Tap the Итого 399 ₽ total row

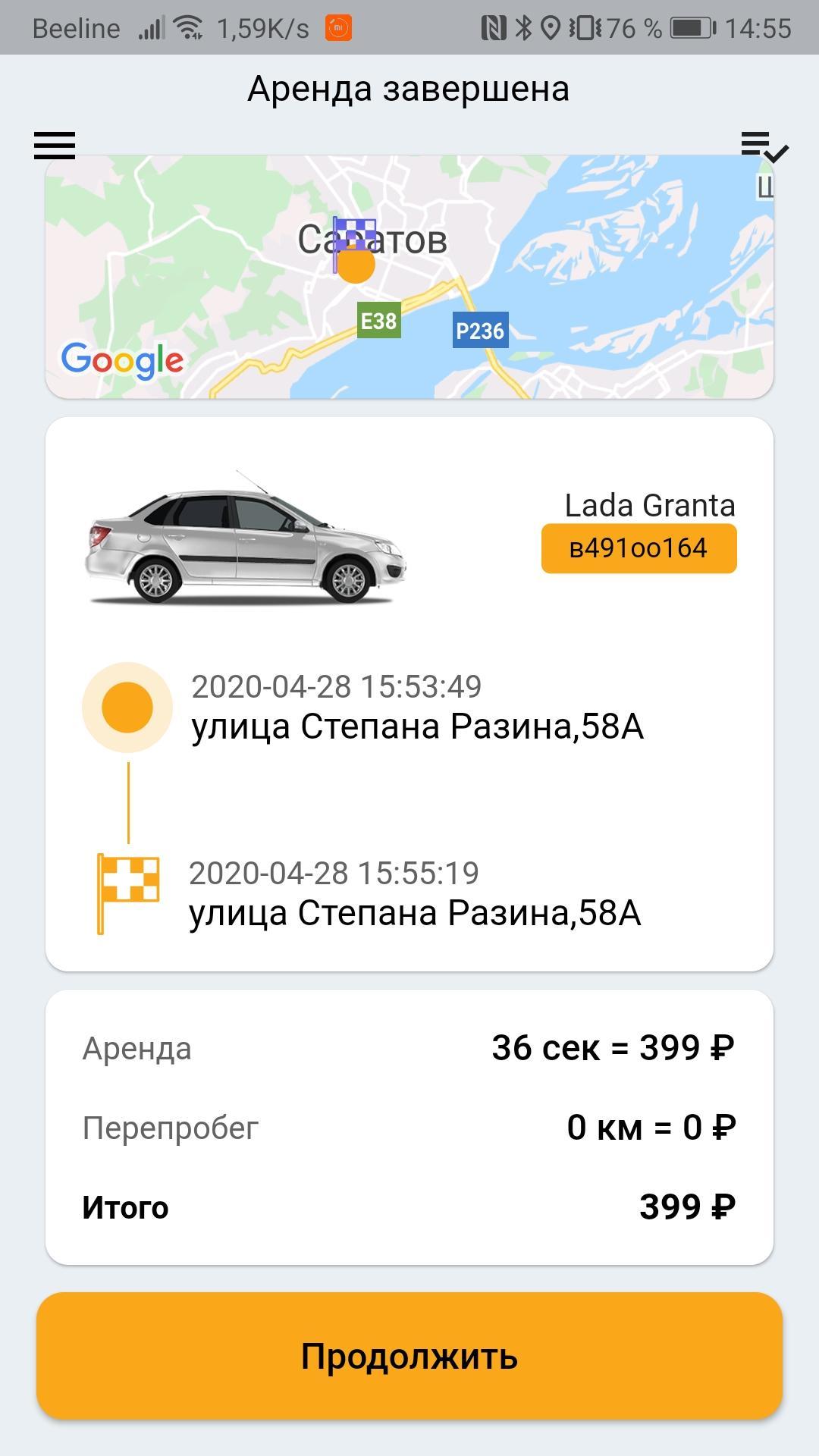[409, 1207]
